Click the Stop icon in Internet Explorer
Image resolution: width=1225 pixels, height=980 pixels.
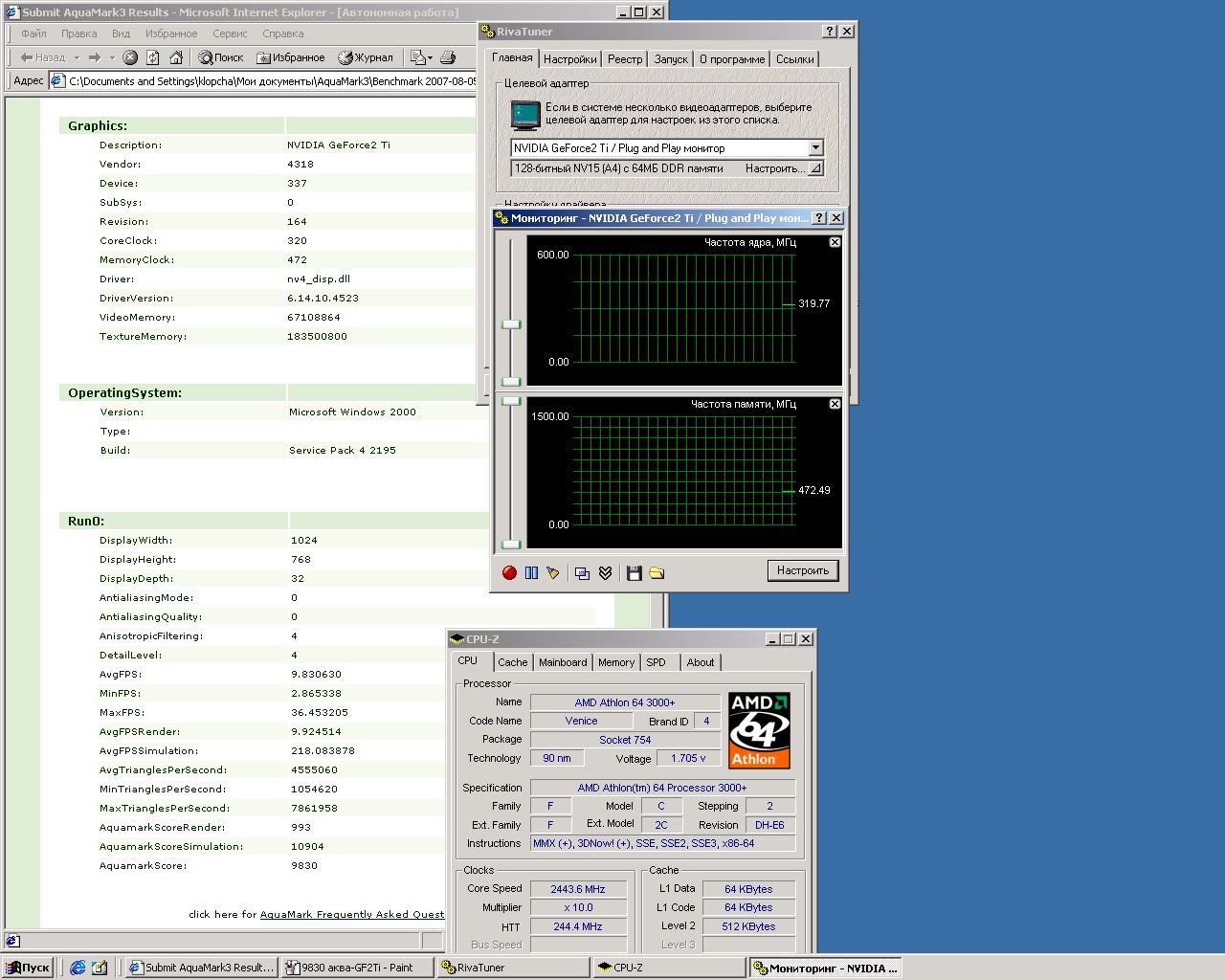click(x=130, y=57)
